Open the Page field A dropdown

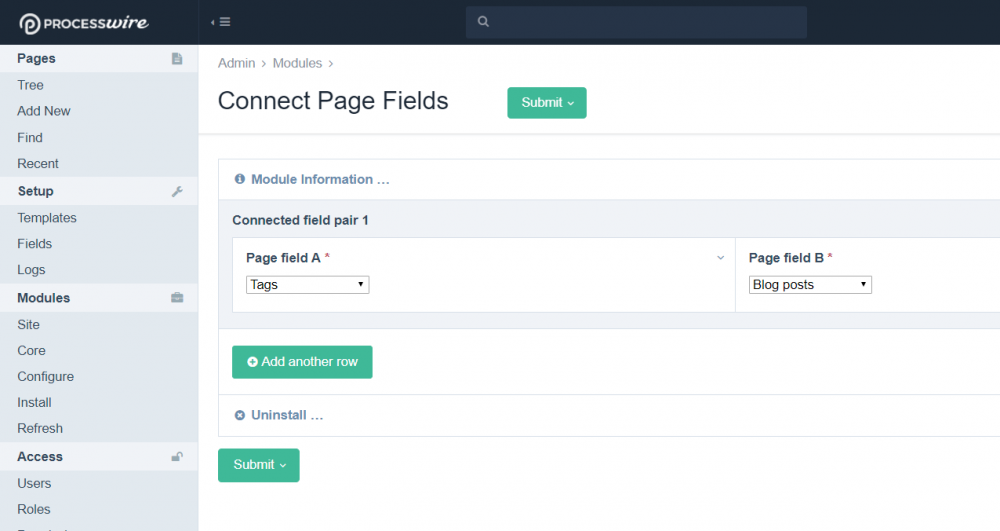tap(307, 285)
